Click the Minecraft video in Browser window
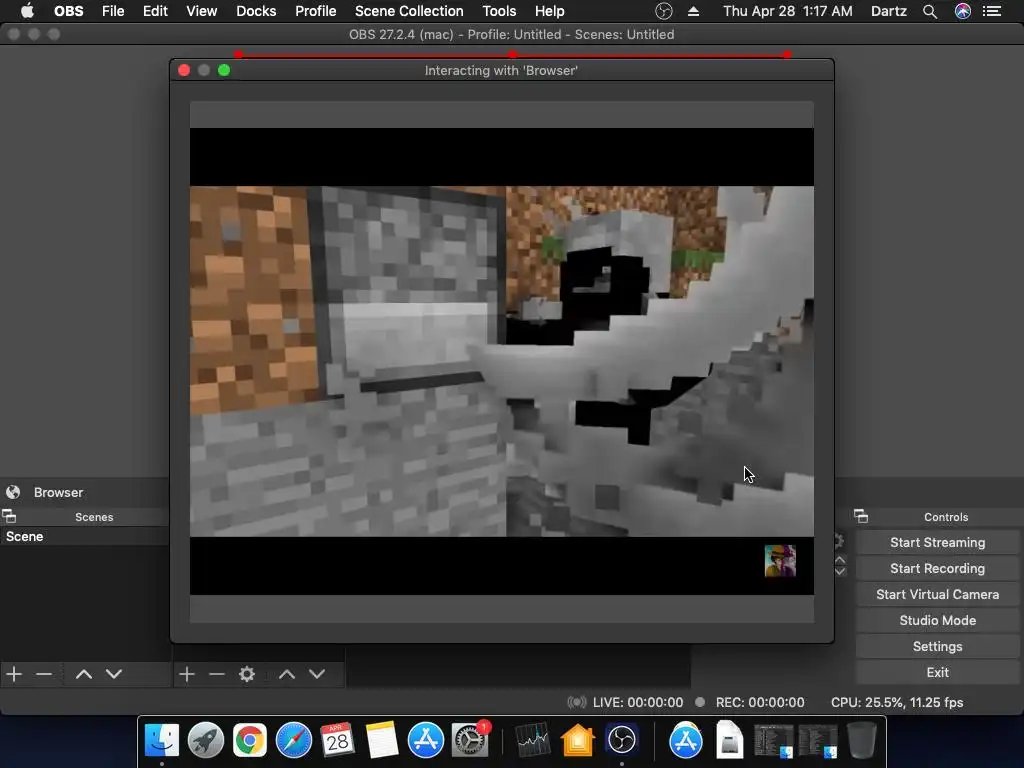This screenshot has height=768, width=1024. [502, 361]
